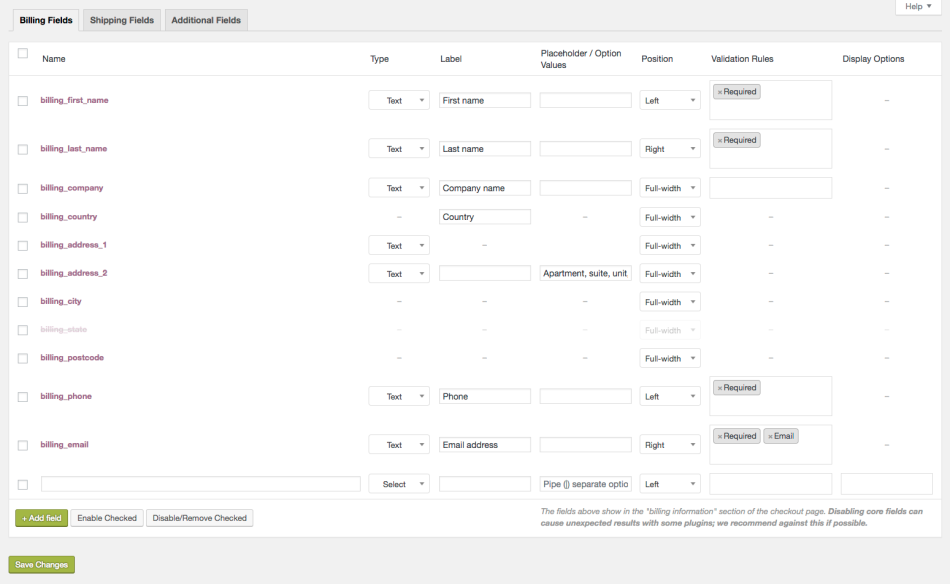
Task: Switch to the Shipping Fields tab
Action: (121, 19)
